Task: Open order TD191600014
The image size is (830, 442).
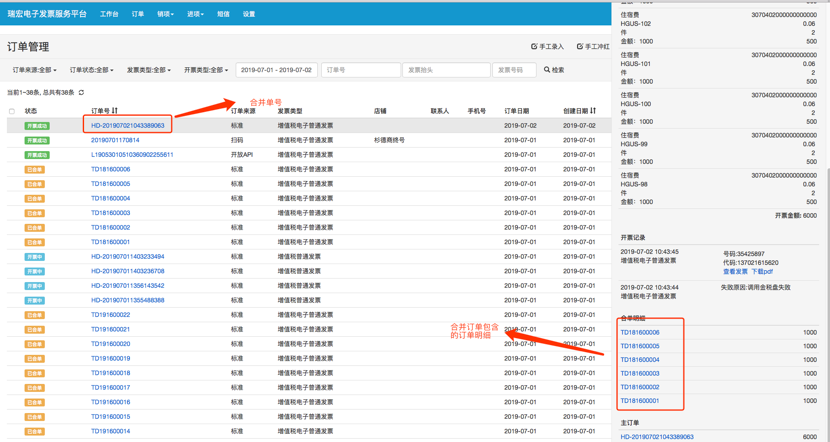Action: (110, 431)
